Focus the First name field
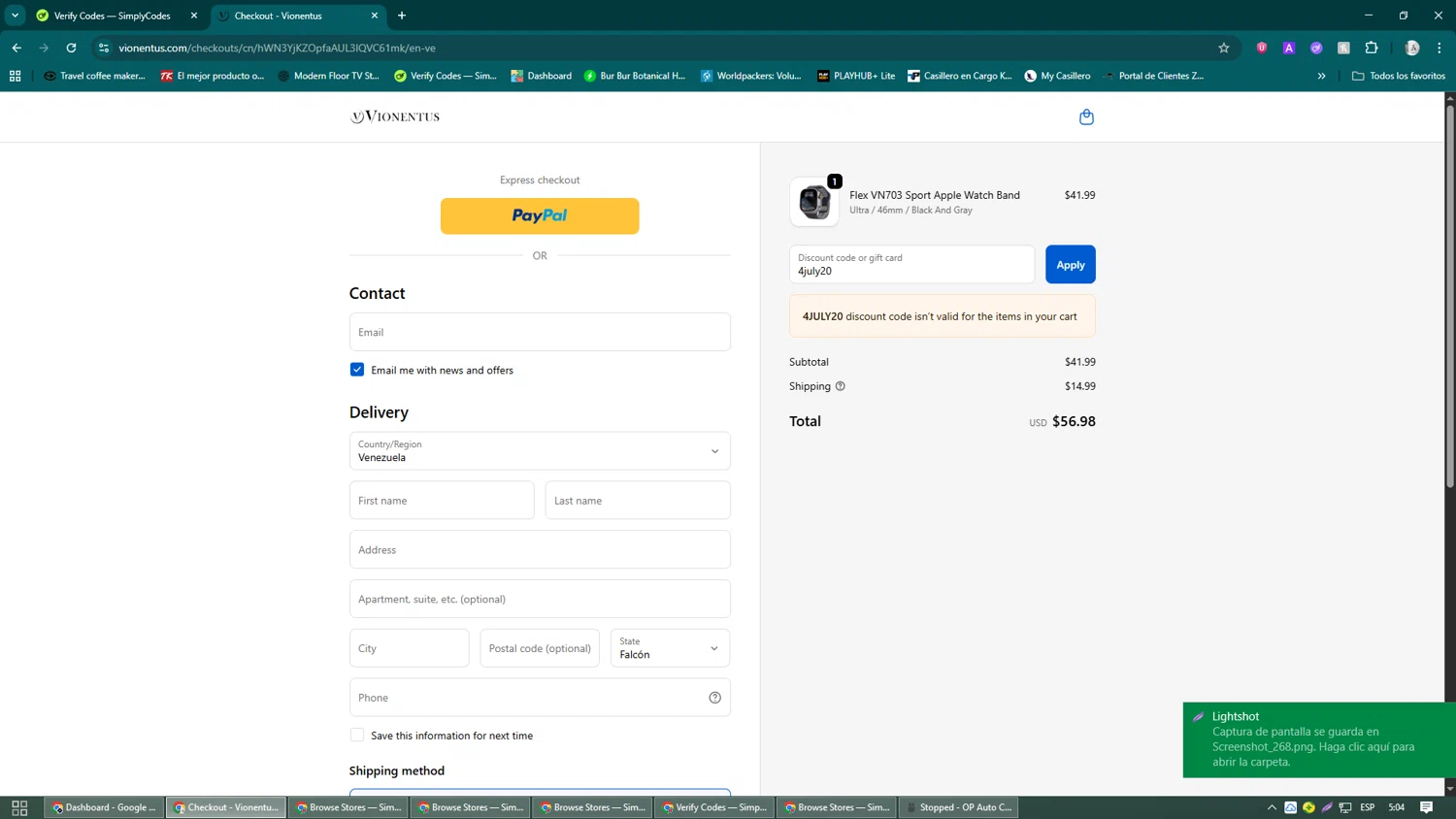This screenshot has height=819, width=1456. 442,501
